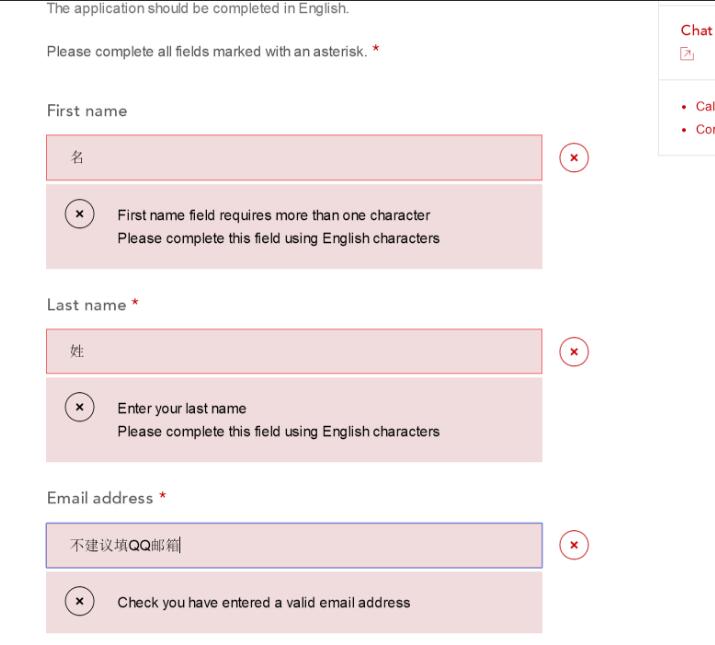Clear the Last name field with its X icon
The image size is (715, 645).
[x=574, y=352]
